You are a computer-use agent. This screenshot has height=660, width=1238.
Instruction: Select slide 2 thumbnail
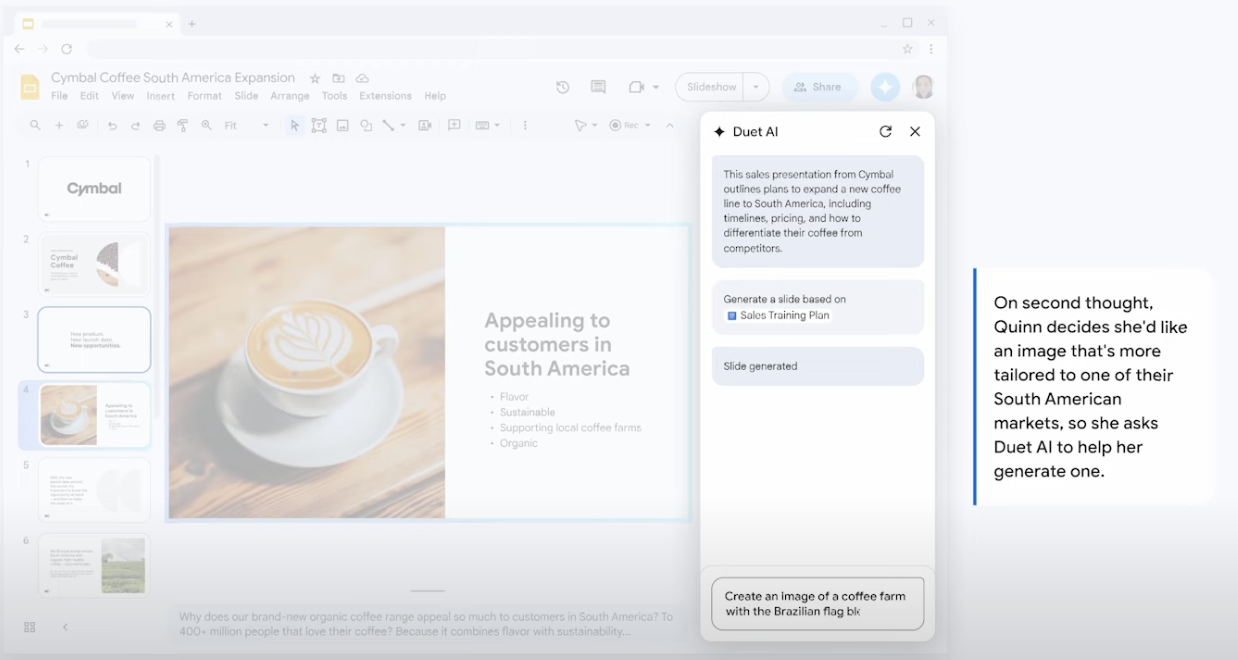(x=94, y=264)
